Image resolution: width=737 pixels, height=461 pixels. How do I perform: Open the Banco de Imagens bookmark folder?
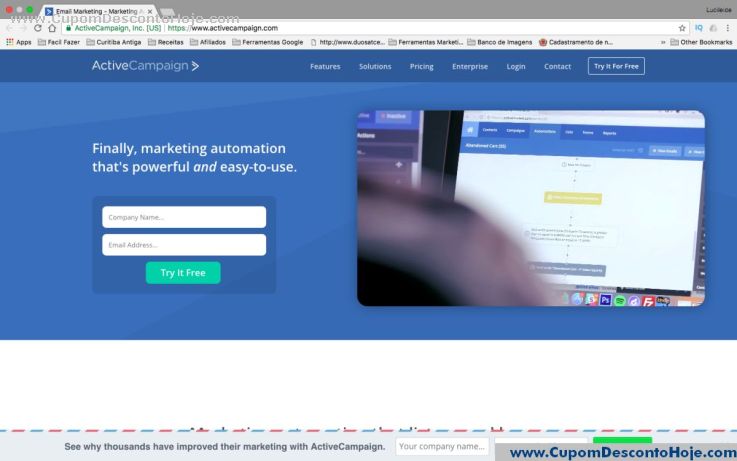(x=500, y=42)
